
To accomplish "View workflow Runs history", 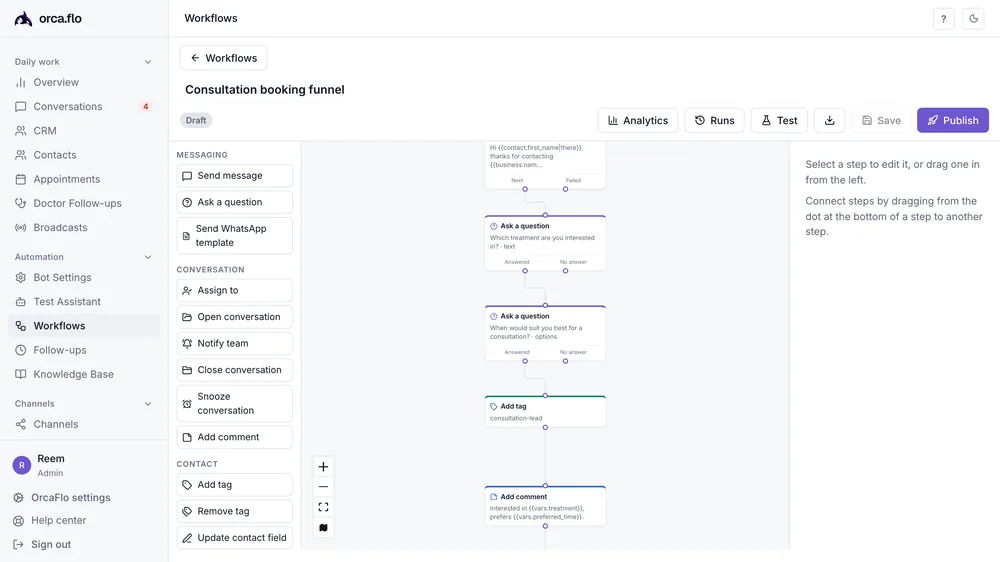I will click(714, 121).
